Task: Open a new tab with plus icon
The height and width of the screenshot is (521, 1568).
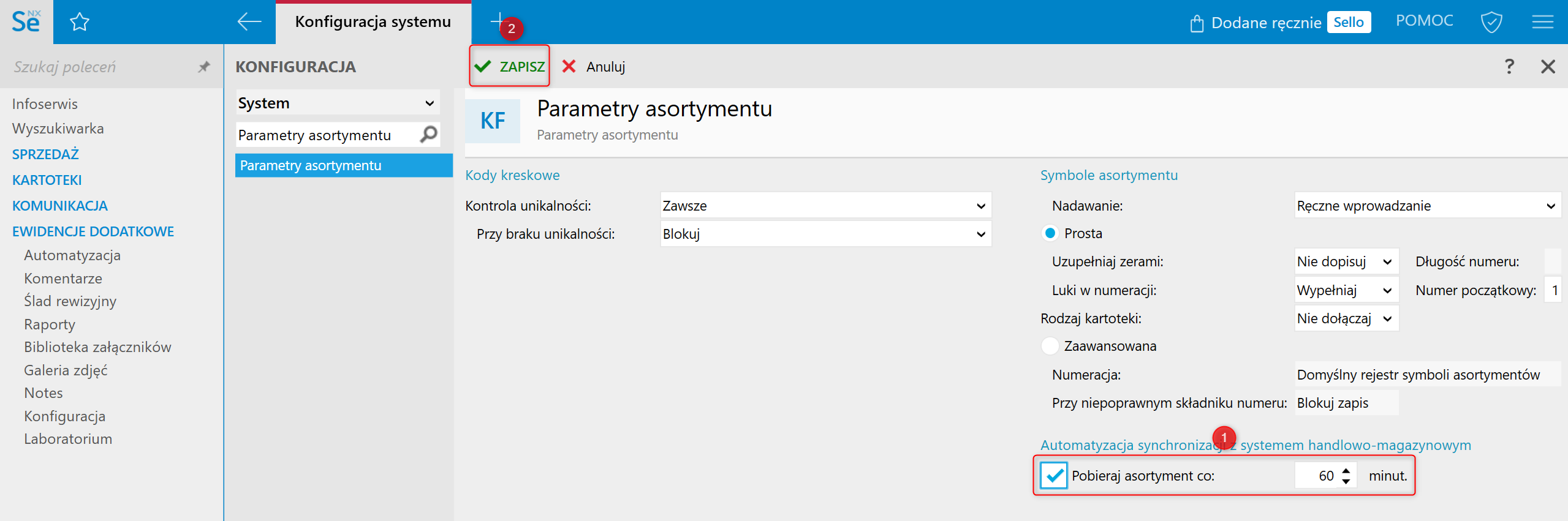Action: (497, 21)
